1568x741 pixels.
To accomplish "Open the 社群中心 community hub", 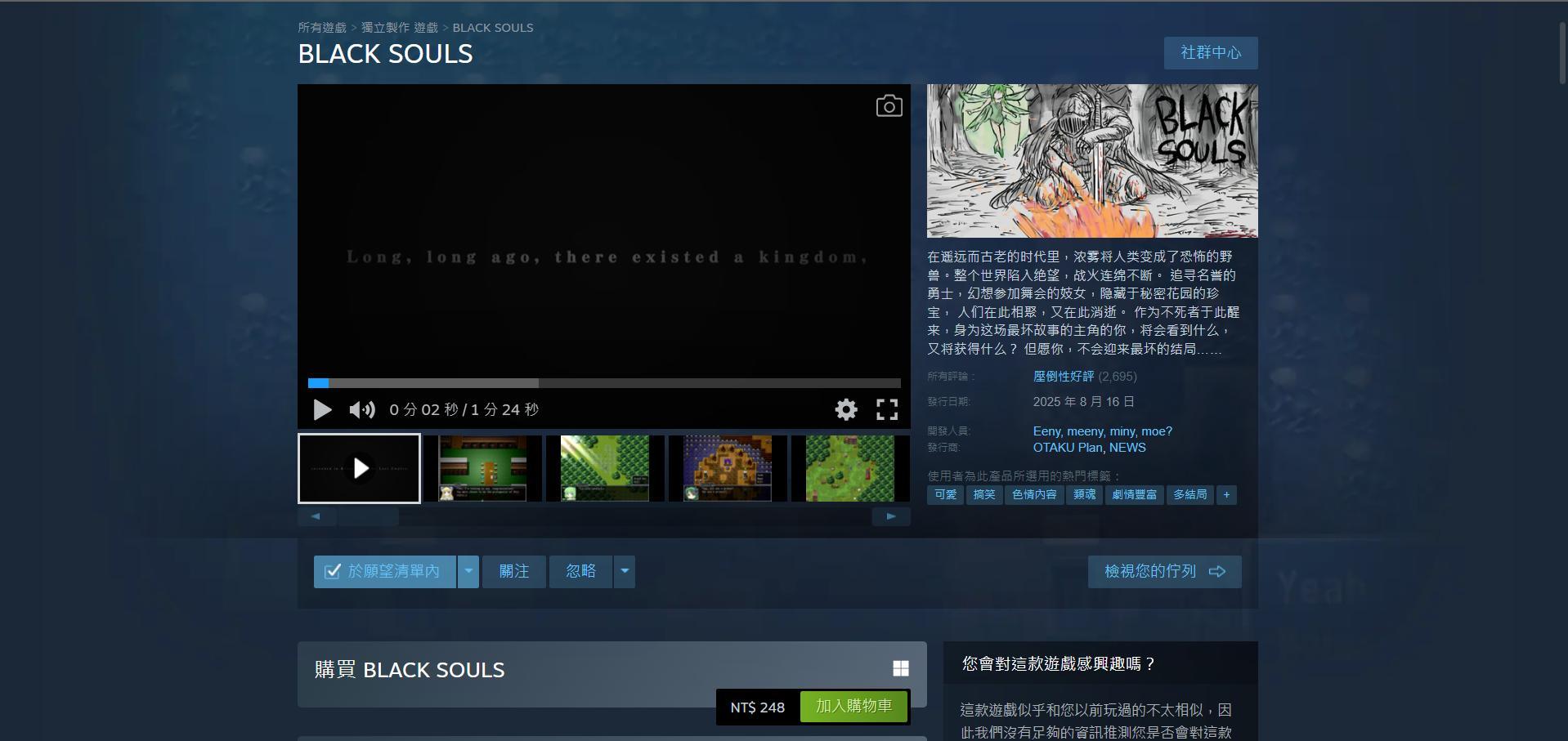I will click(1210, 53).
